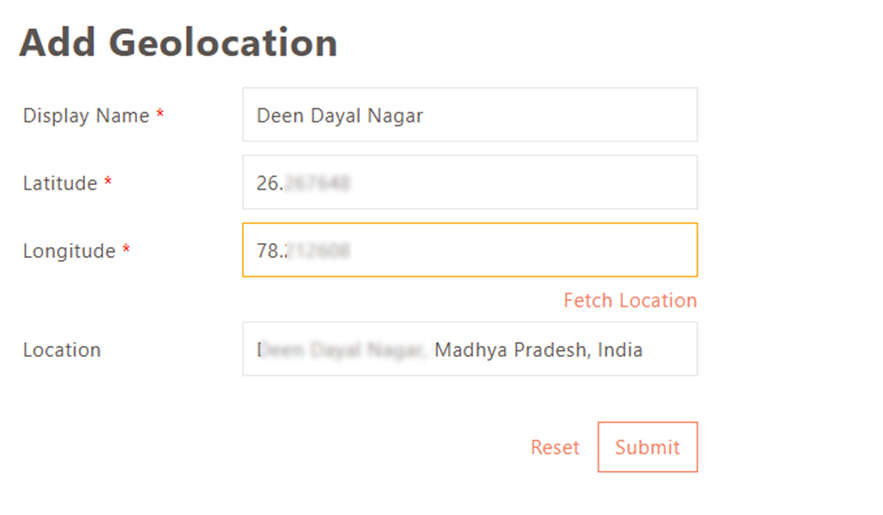Click the red asterisk beside Display Name

pos(160,115)
